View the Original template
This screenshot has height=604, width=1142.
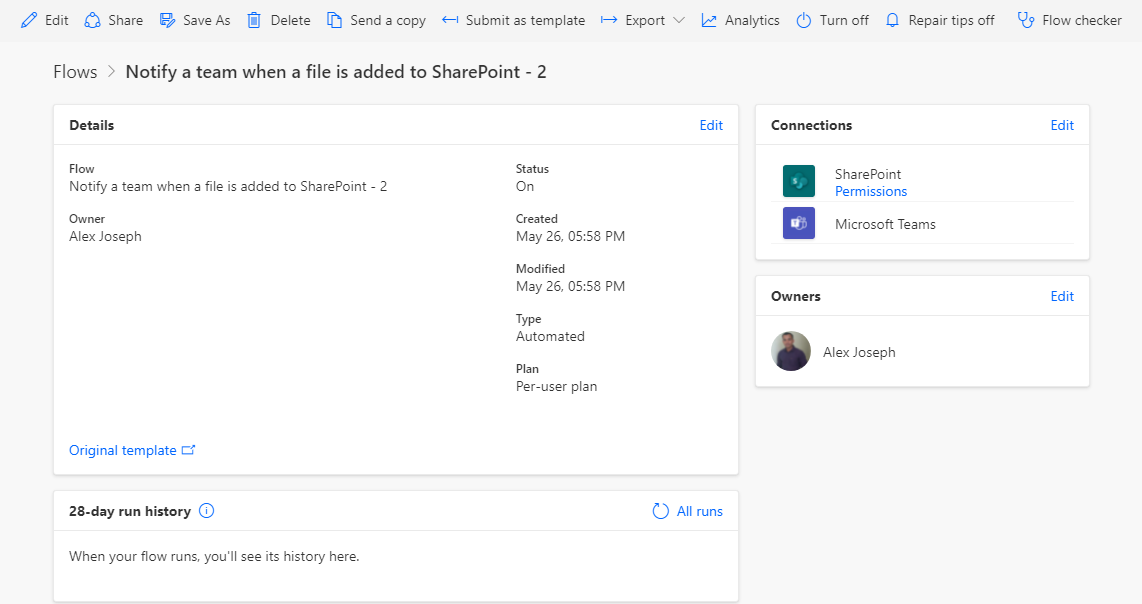124,450
